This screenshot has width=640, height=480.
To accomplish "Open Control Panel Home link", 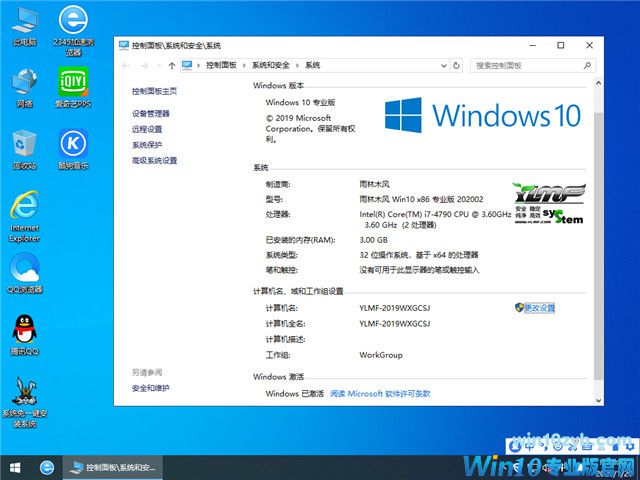I will (154, 91).
